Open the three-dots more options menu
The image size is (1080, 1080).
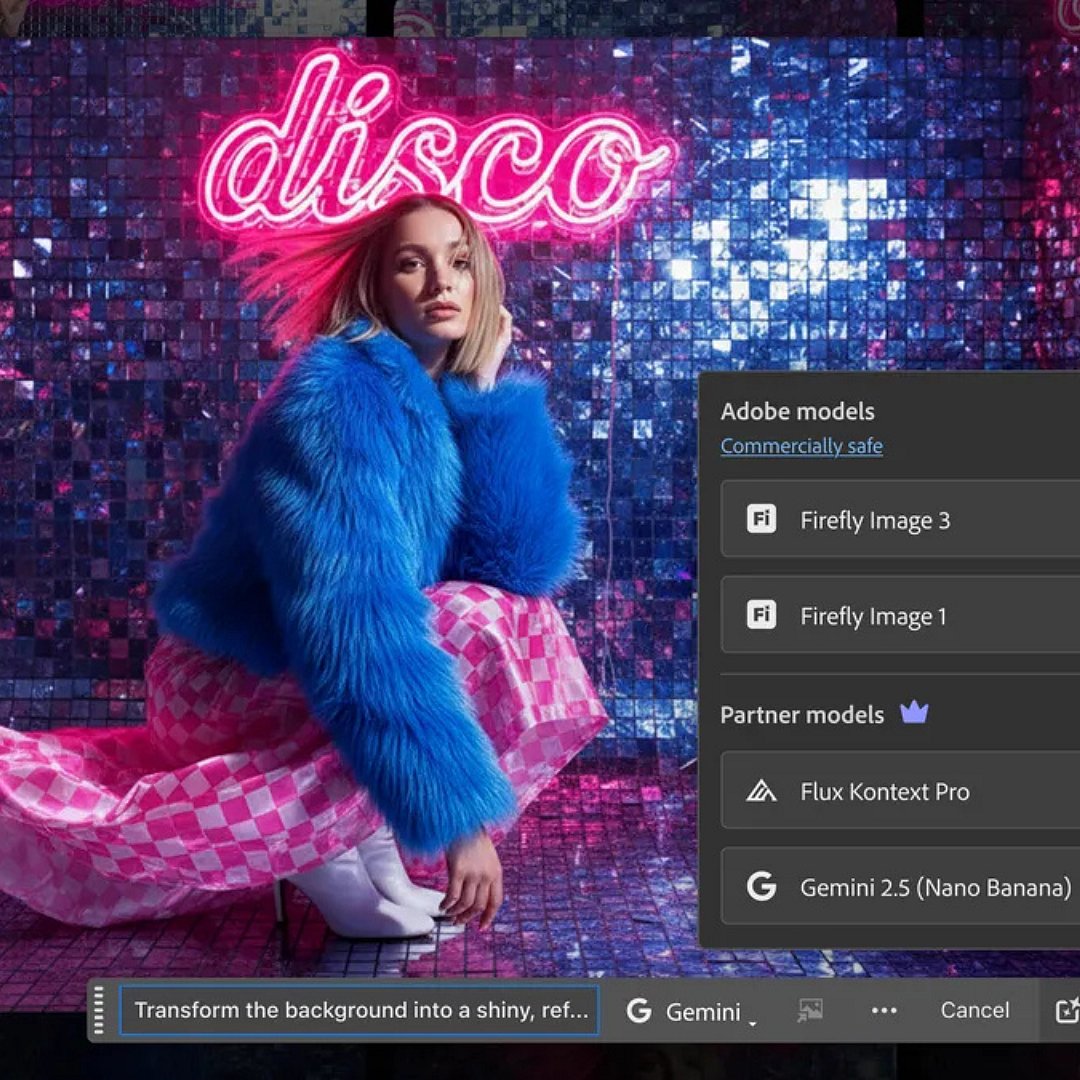[884, 1010]
